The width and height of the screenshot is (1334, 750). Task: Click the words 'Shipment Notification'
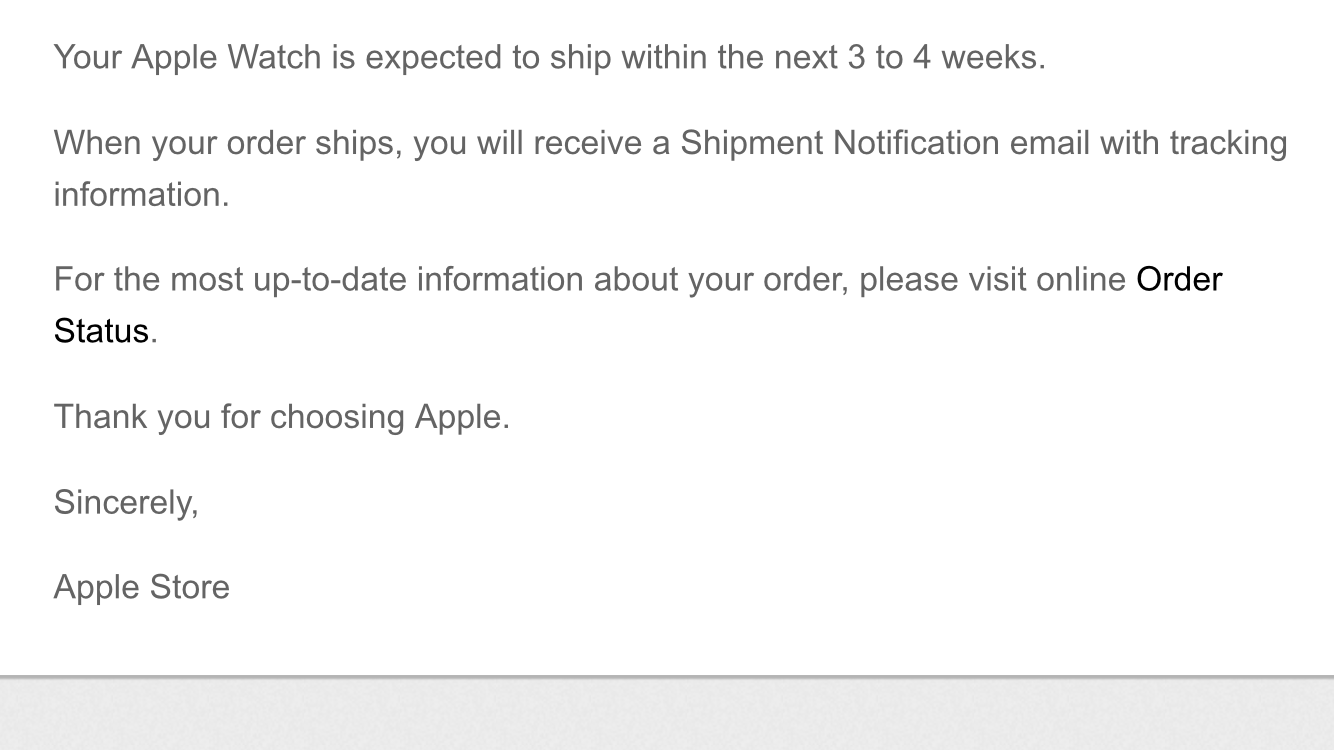(839, 143)
